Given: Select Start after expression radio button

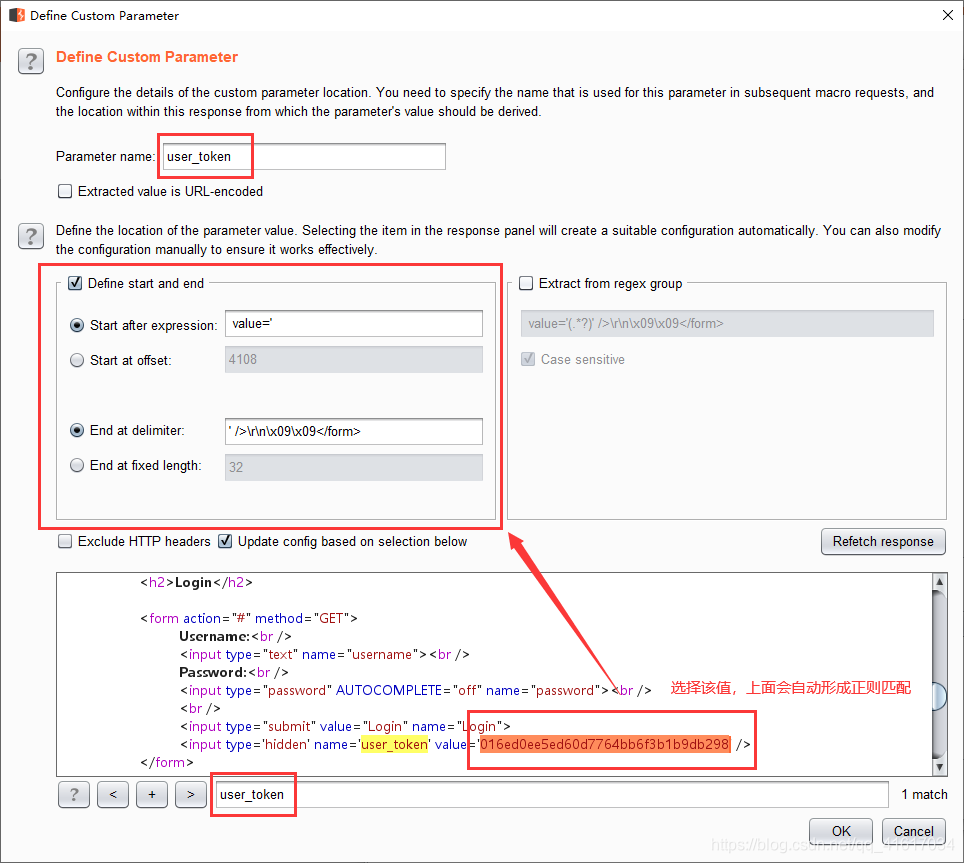Looking at the screenshot, I should 77,325.
